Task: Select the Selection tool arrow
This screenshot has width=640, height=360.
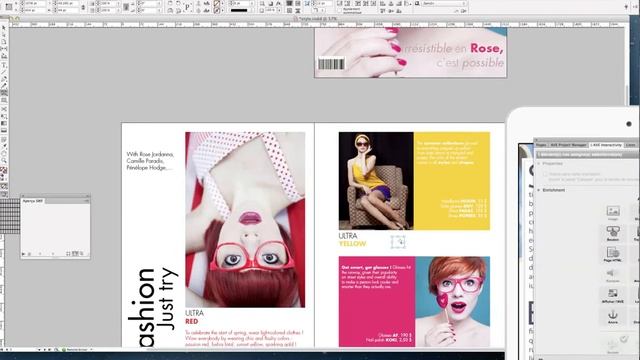Action: 4,28
